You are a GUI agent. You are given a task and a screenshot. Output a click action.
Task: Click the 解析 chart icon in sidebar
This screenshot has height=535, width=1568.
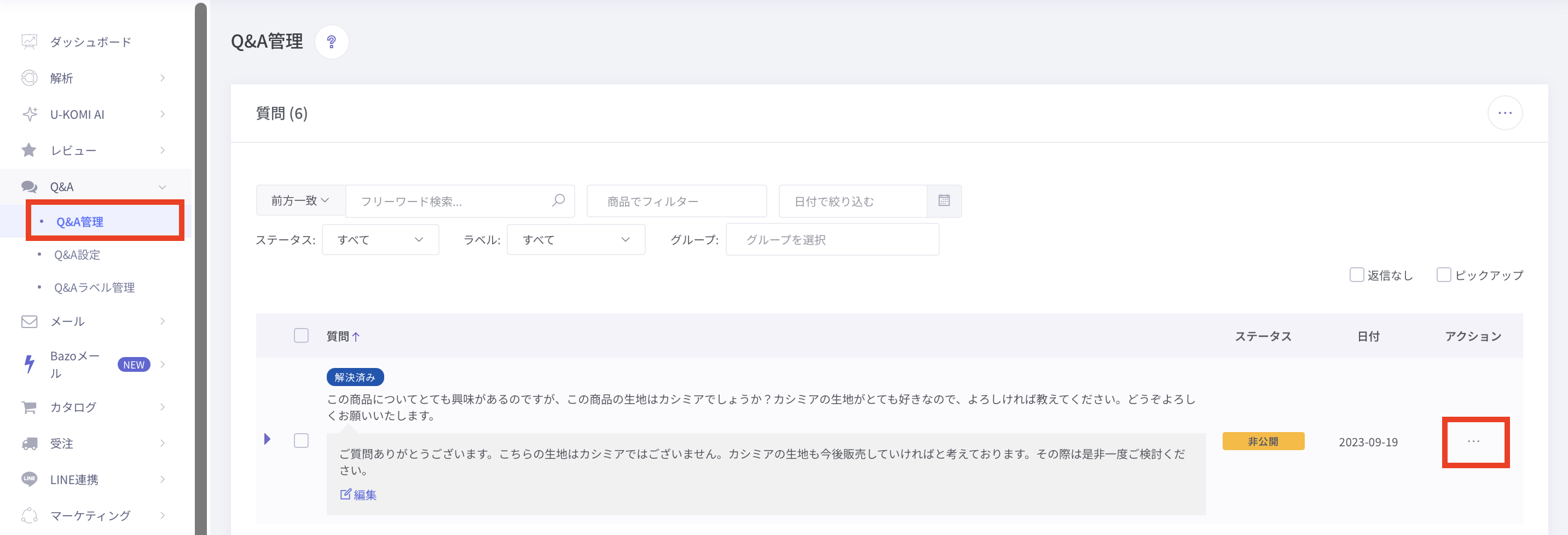pos(29,78)
